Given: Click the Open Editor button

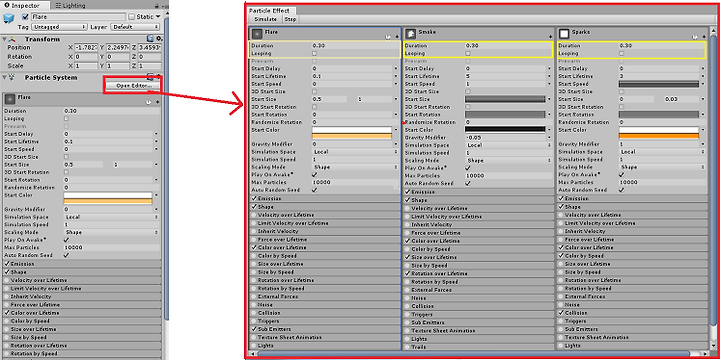Looking at the screenshot, I should click(x=133, y=86).
